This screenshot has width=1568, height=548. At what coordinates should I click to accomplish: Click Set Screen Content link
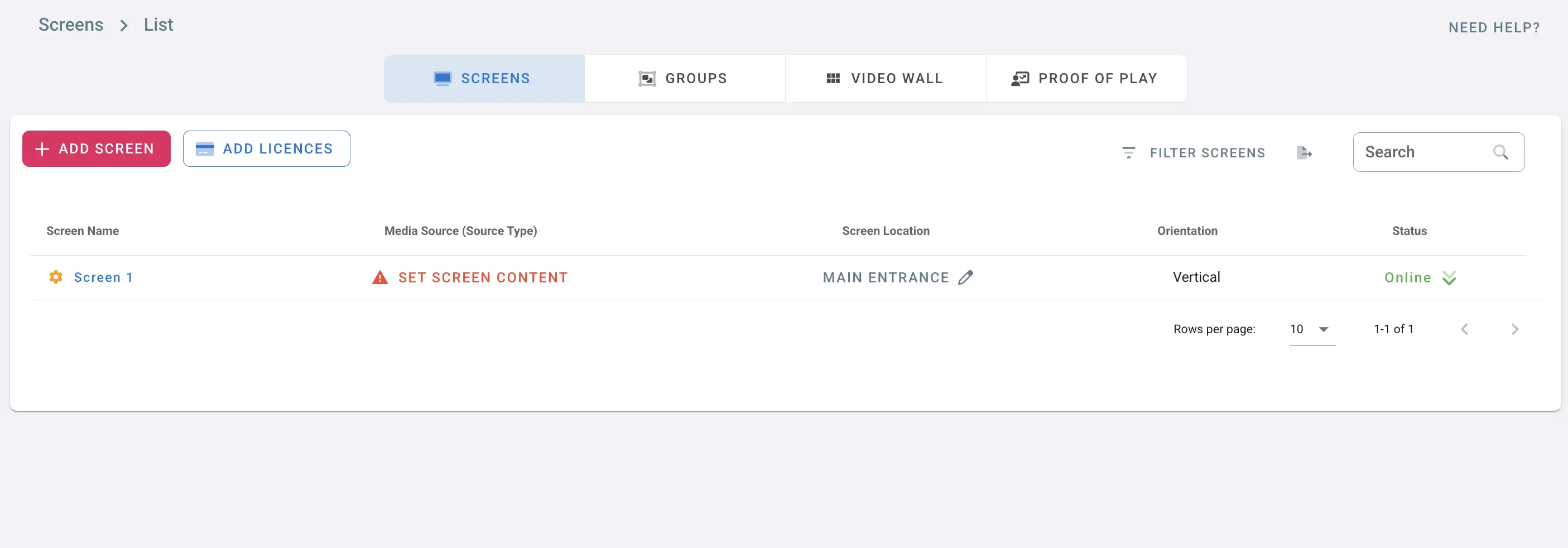(x=483, y=278)
